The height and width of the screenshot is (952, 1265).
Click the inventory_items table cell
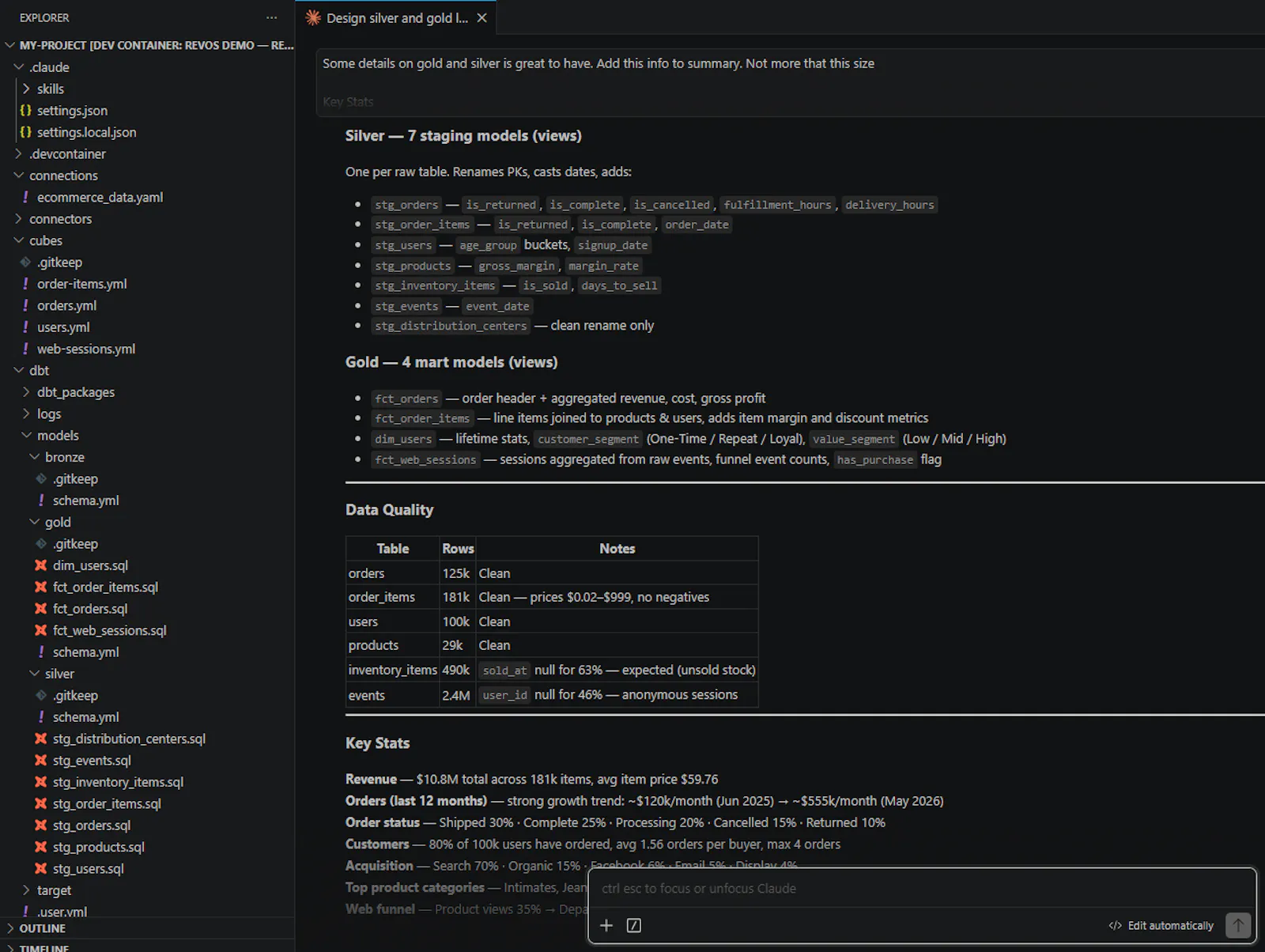(393, 670)
